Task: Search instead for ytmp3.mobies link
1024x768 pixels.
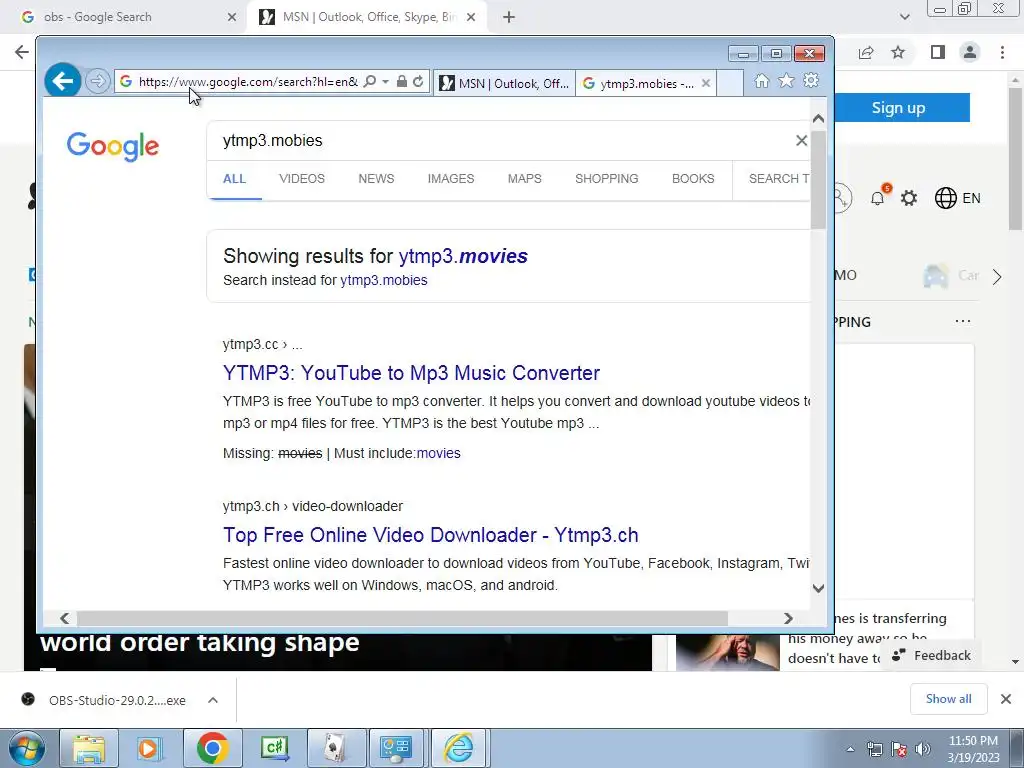Action: (x=383, y=280)
